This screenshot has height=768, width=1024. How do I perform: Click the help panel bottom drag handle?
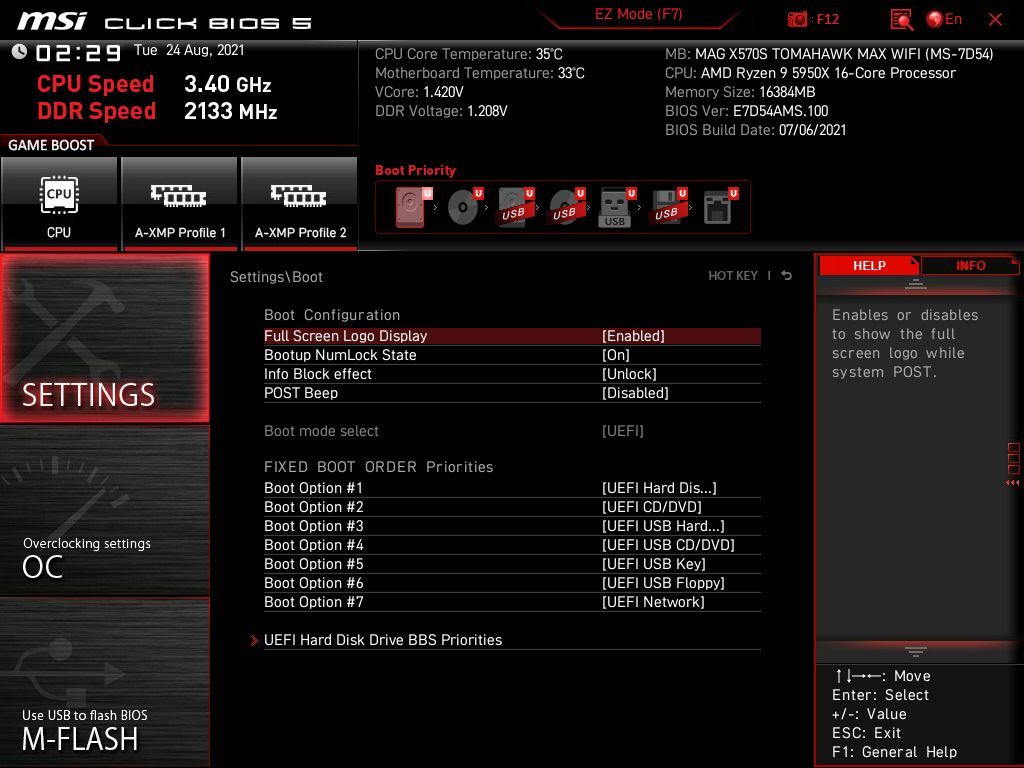[916, 652]
